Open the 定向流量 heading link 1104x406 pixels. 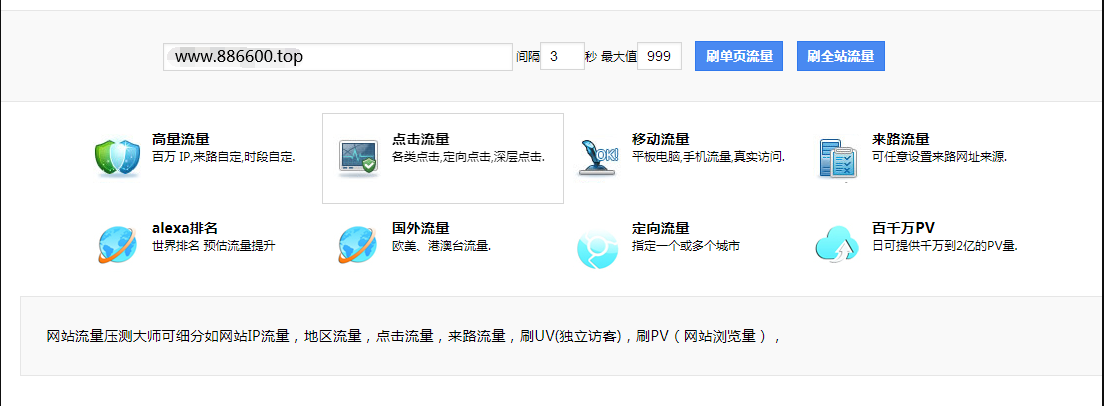click(x=660, y=228)
